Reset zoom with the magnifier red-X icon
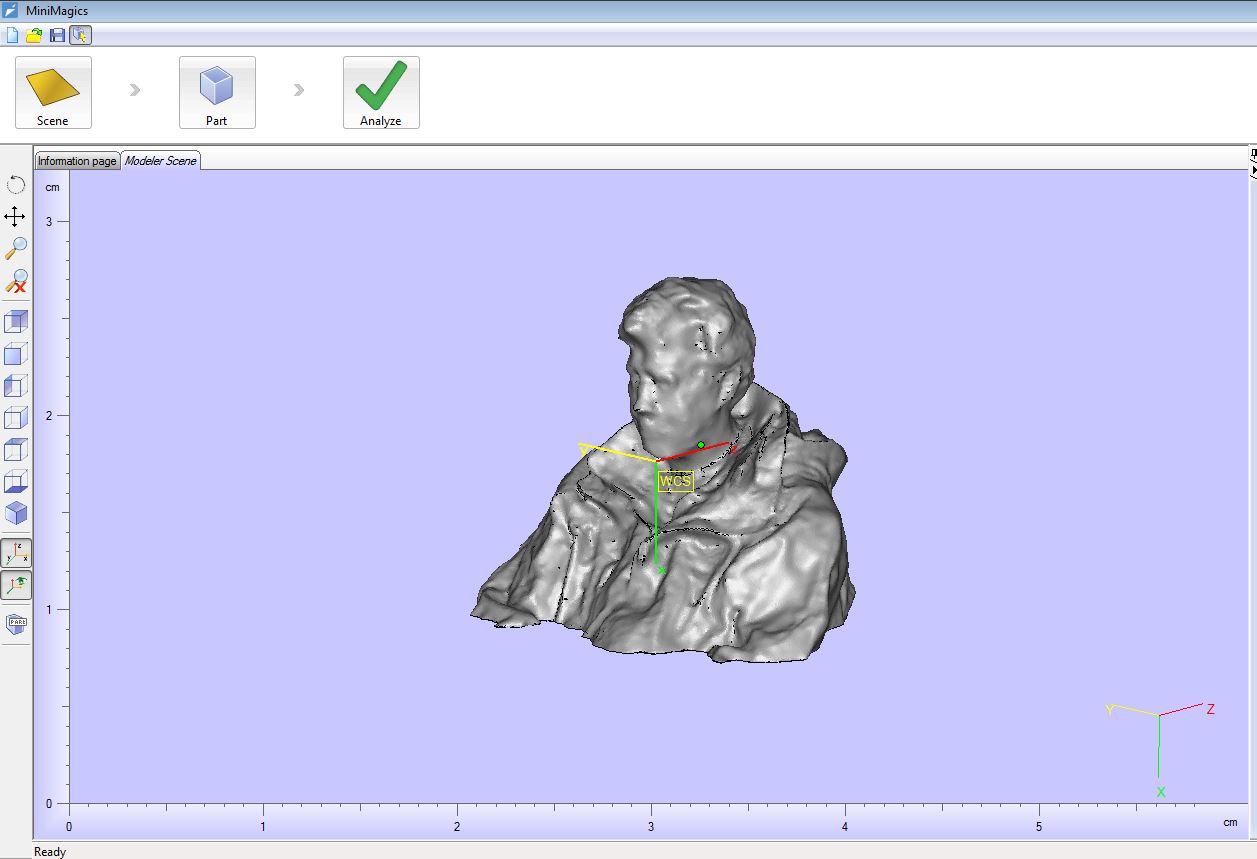This screenshot has height=859, width=1257. click(x=16, y=280)
